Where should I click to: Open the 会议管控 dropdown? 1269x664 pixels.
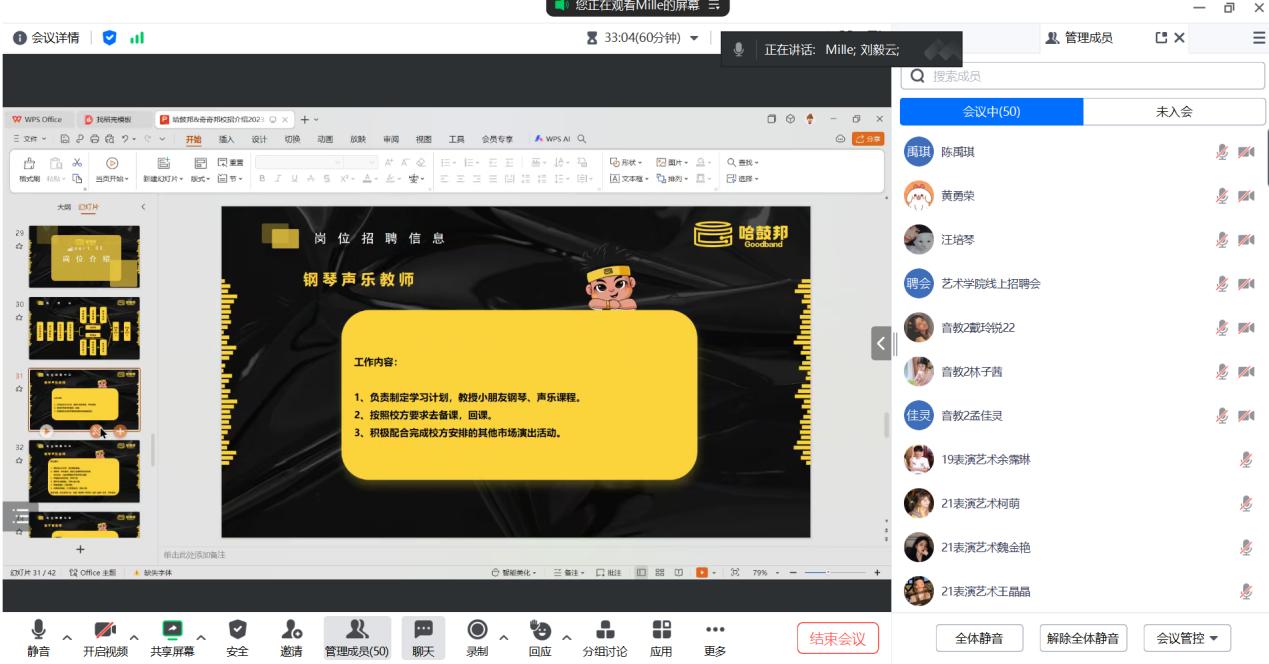coord(1186,638)
